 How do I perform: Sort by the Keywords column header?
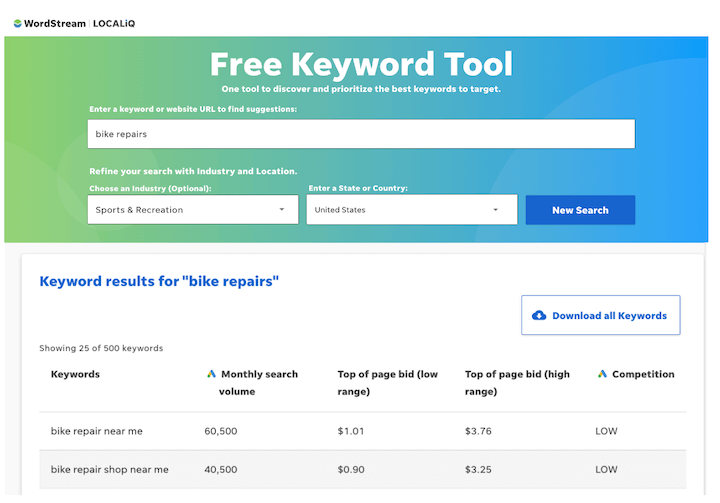tap(75, 374)
